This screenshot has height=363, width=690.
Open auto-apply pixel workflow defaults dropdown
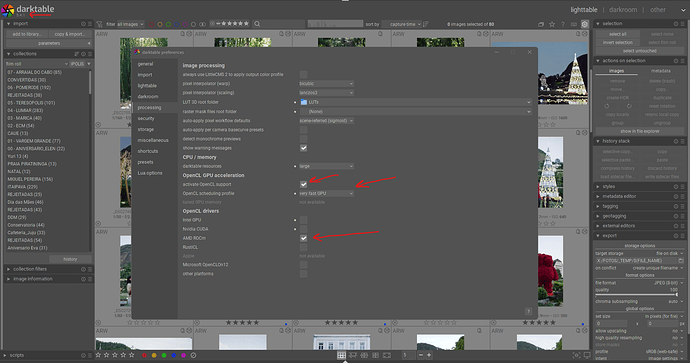326,121
